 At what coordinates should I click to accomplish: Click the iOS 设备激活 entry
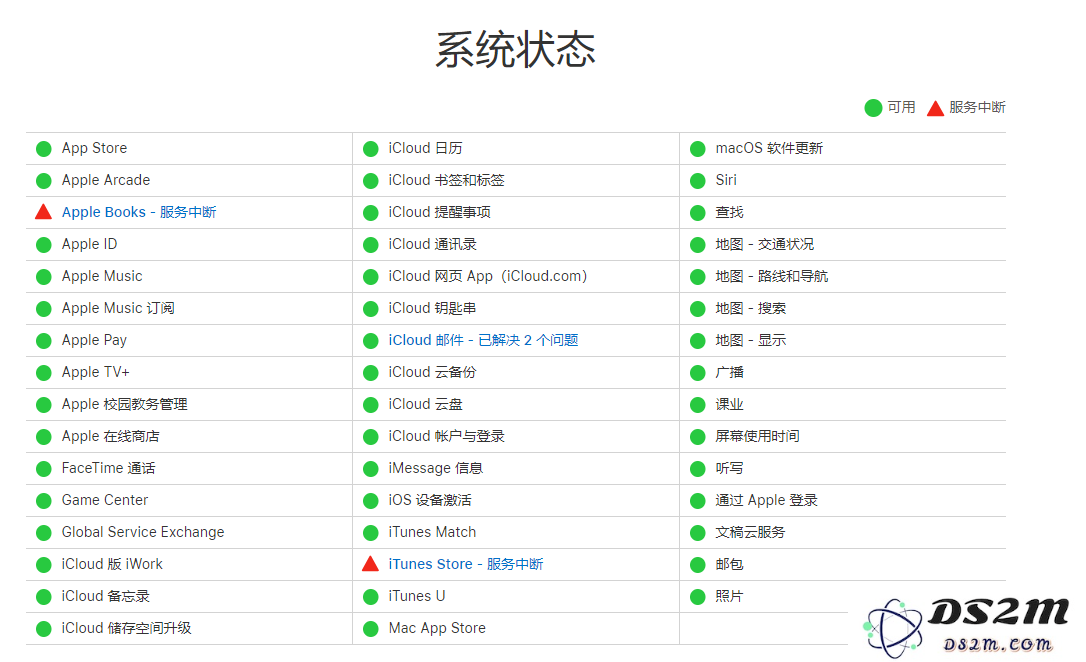430,500
